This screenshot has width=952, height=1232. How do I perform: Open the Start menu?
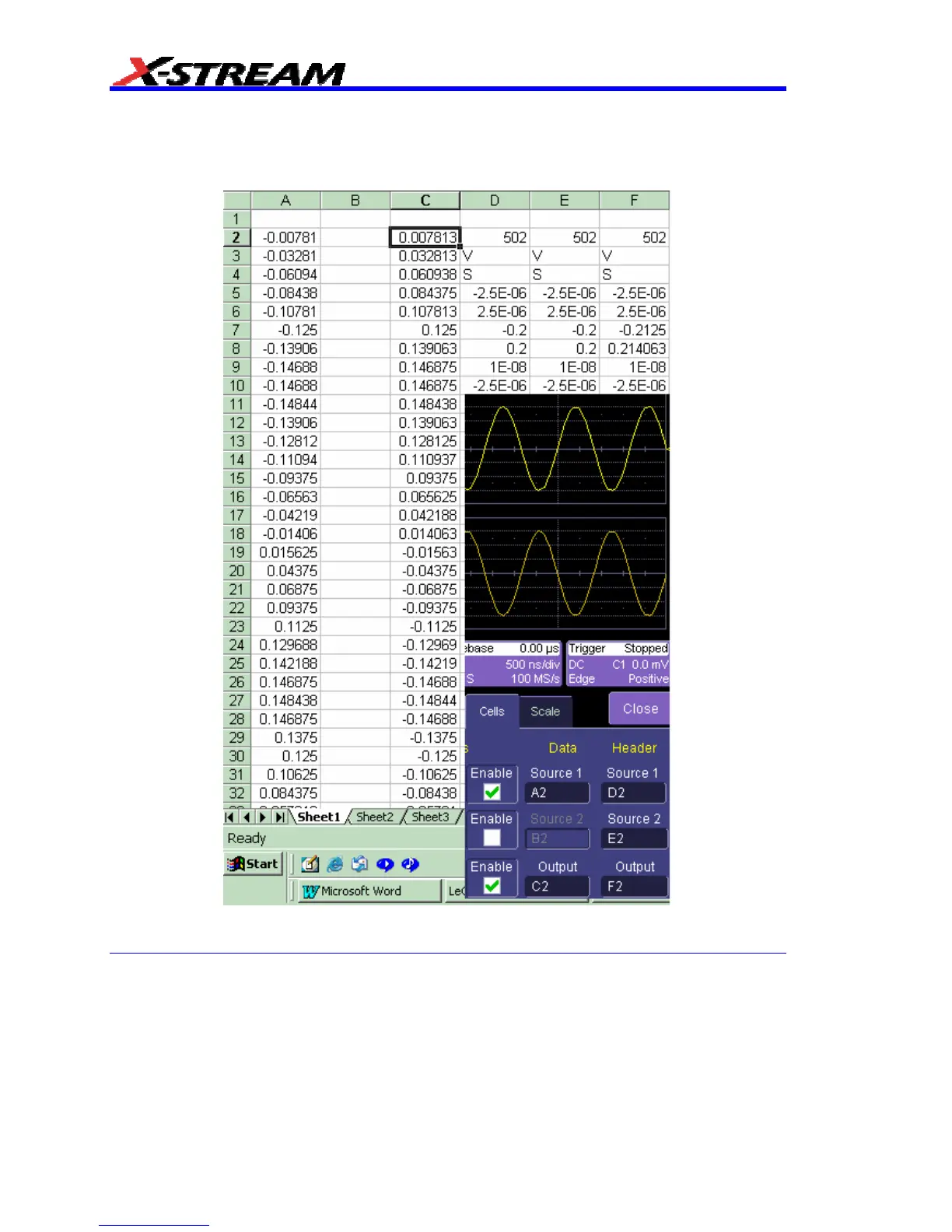[x=254, y=864]
